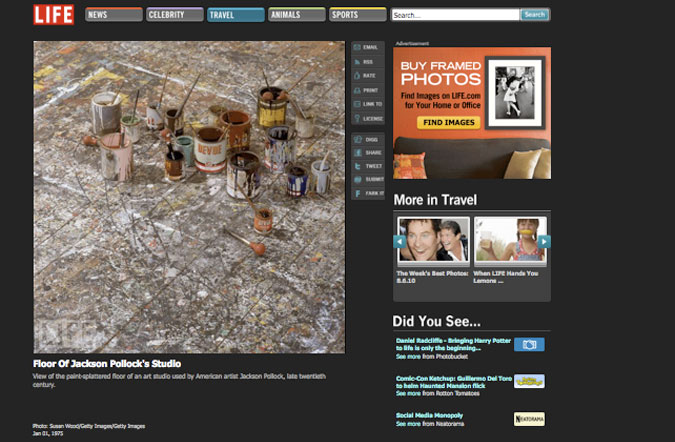Click the License icon
The width and height of the screenshot is (675, 442).
coord(357,118)
